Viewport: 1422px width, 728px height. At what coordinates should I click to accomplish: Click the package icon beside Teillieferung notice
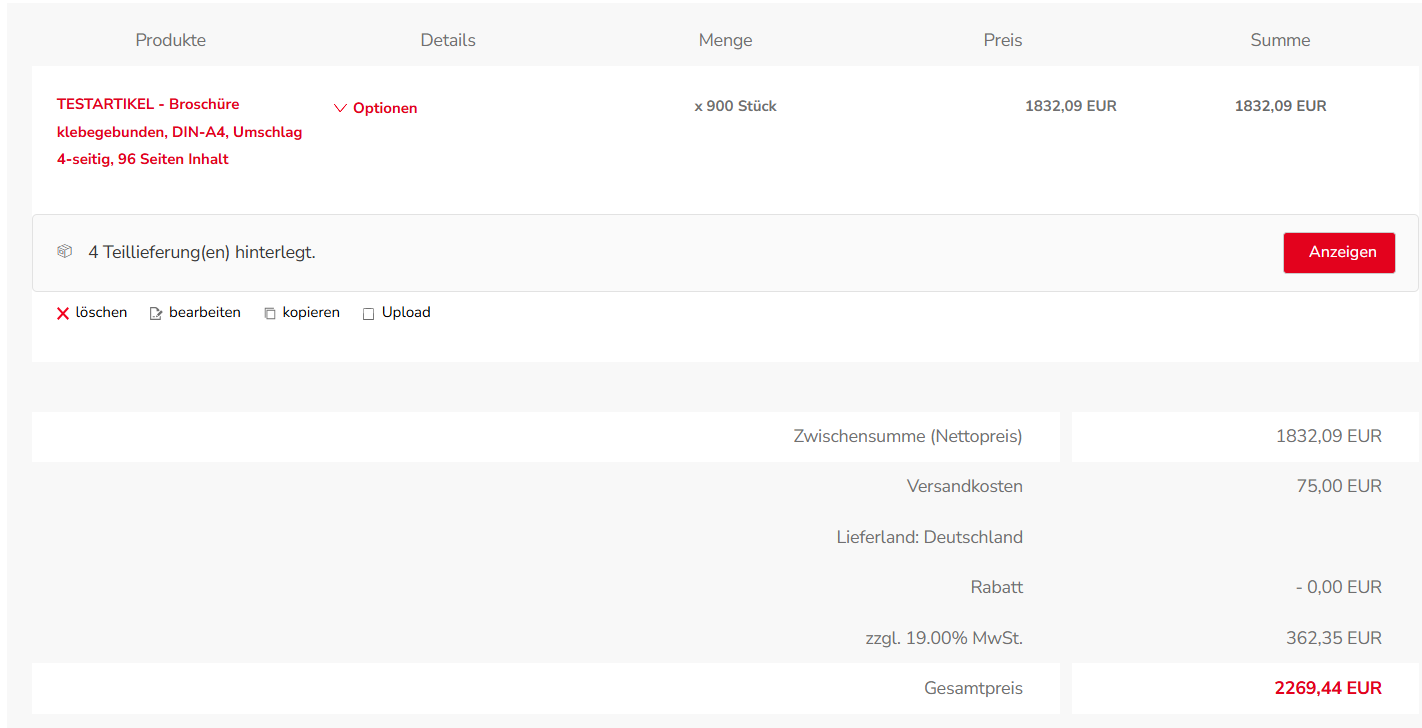click(65, 252)
